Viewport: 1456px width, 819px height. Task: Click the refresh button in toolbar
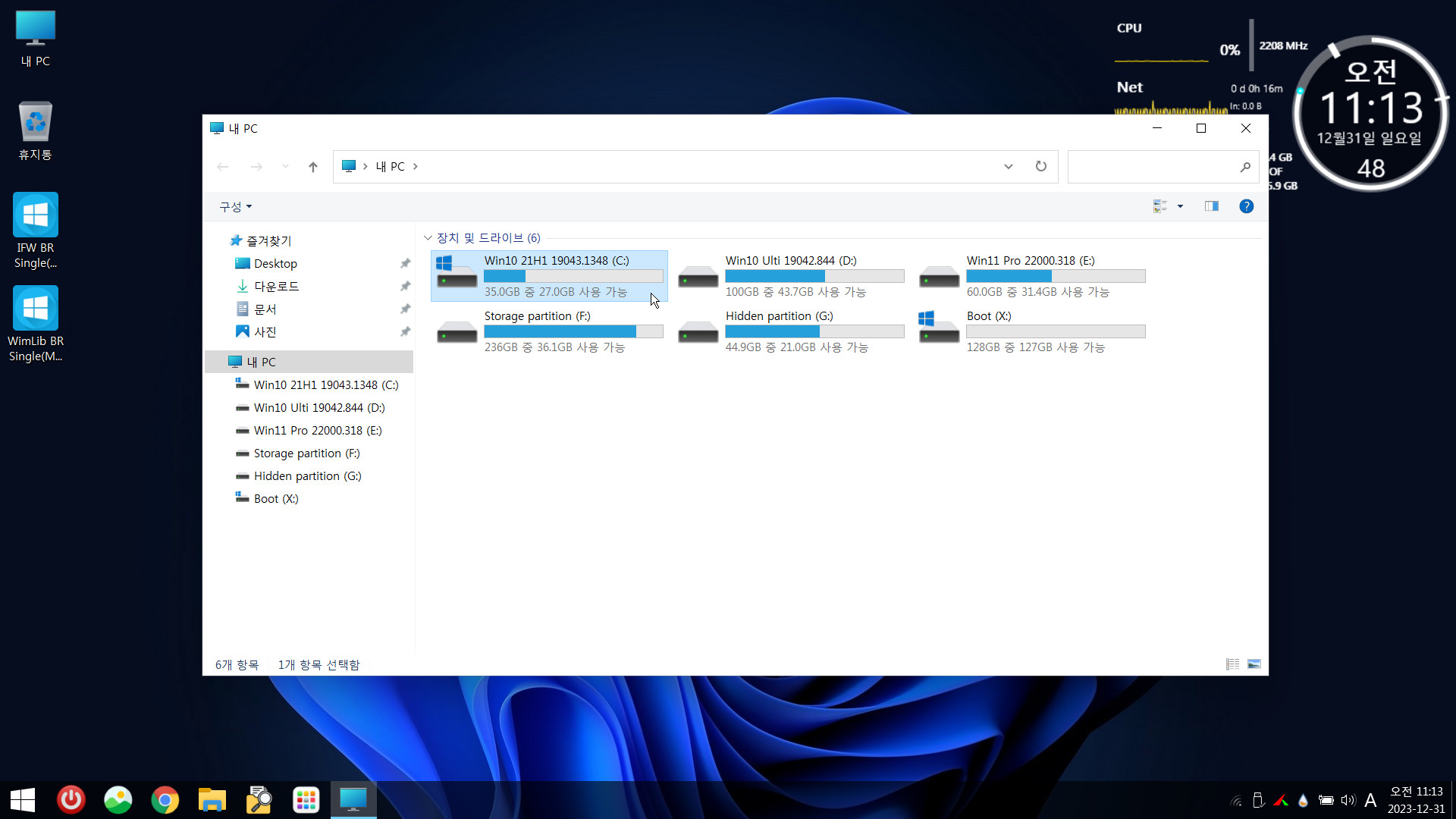[1041, 166]
